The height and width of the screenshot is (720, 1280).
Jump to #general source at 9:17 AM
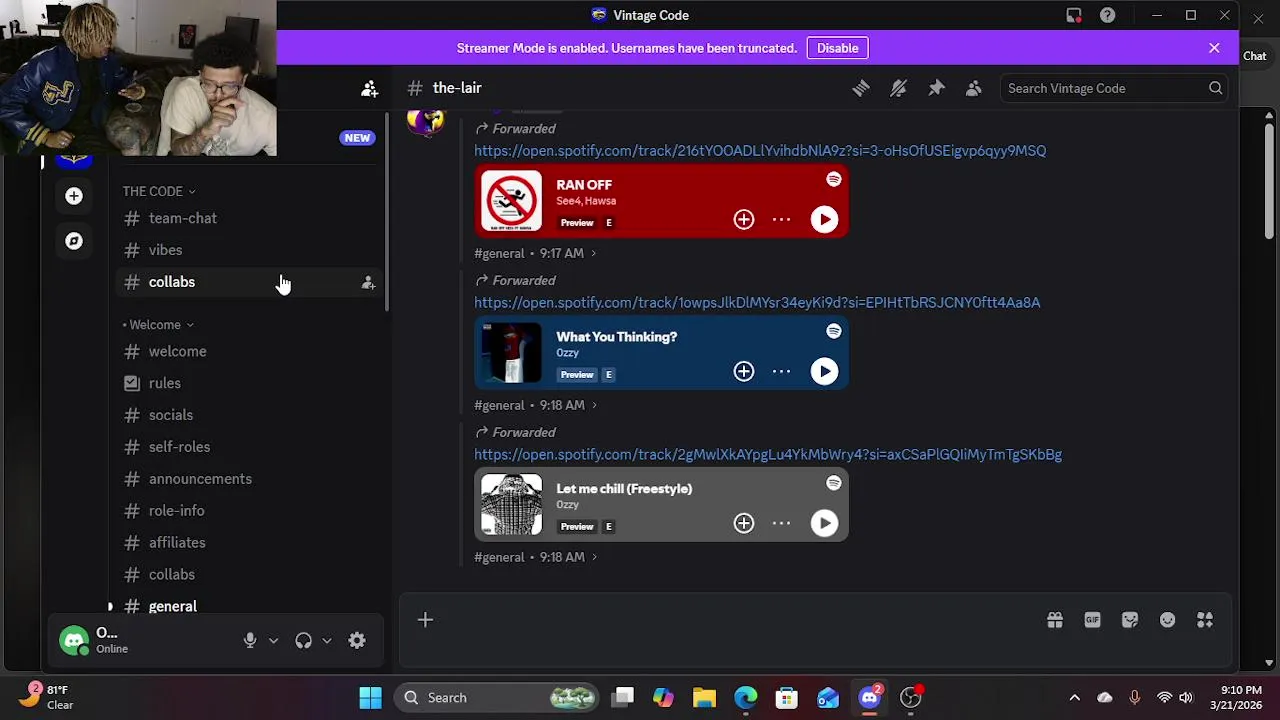pyautogui.click(x=535, y=254)
